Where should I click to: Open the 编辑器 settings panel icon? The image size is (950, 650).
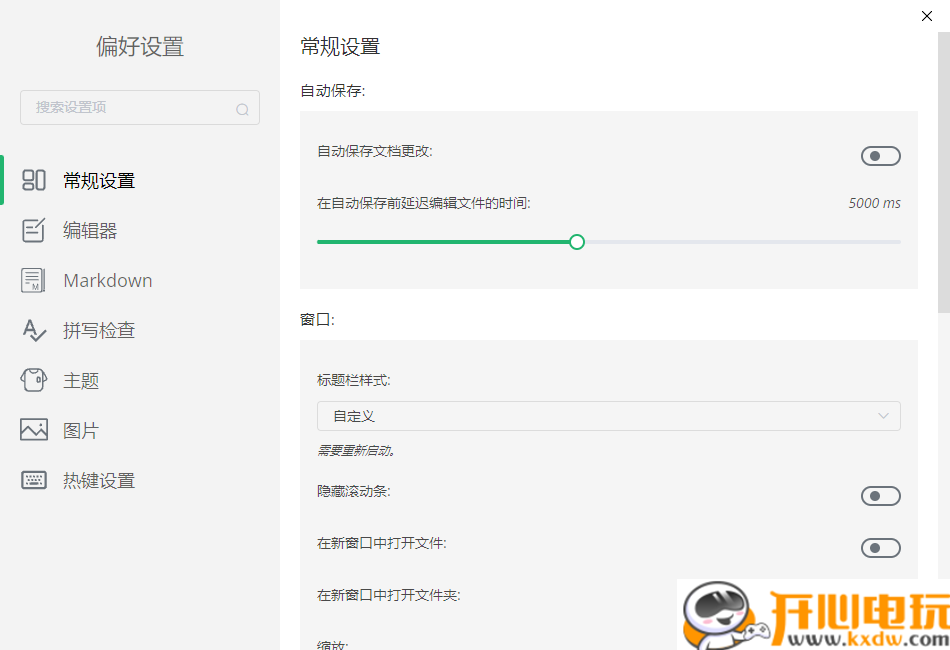(34, 230)
